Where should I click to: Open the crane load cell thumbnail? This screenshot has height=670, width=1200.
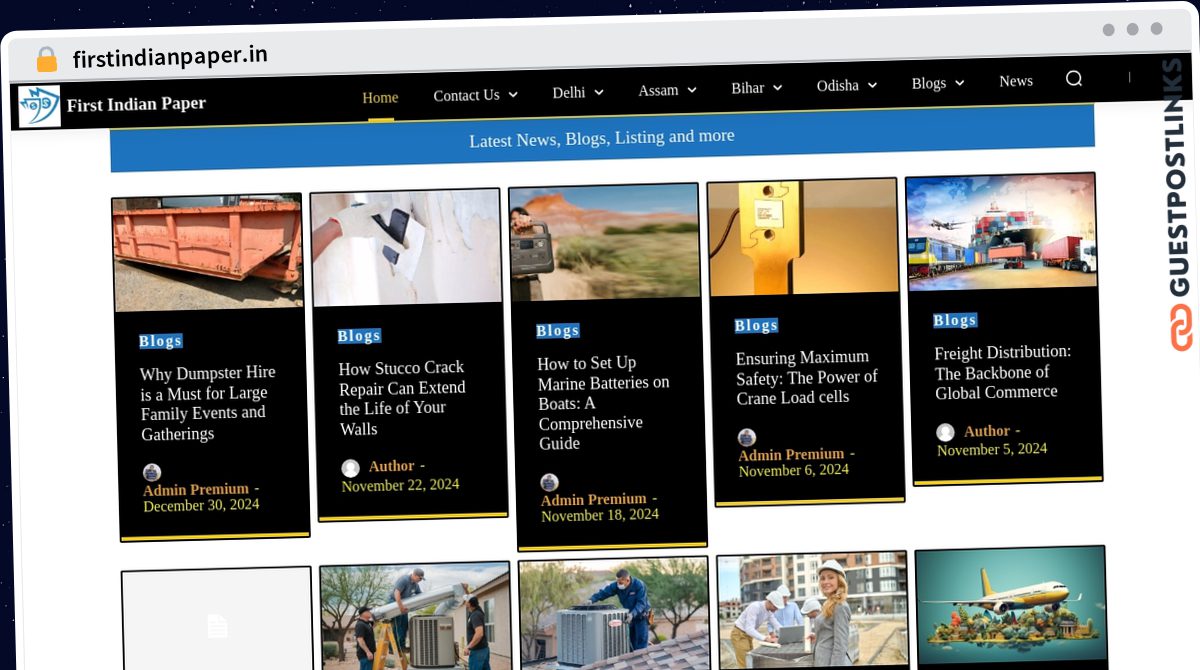click(803, 238)
